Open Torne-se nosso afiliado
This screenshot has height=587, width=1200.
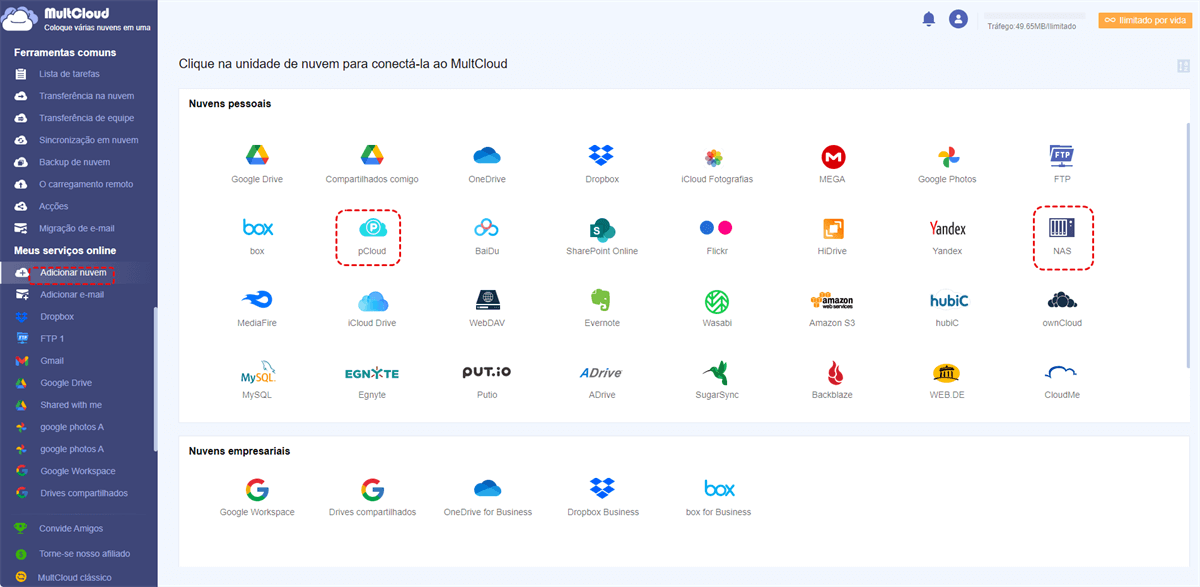pos(84,553)
